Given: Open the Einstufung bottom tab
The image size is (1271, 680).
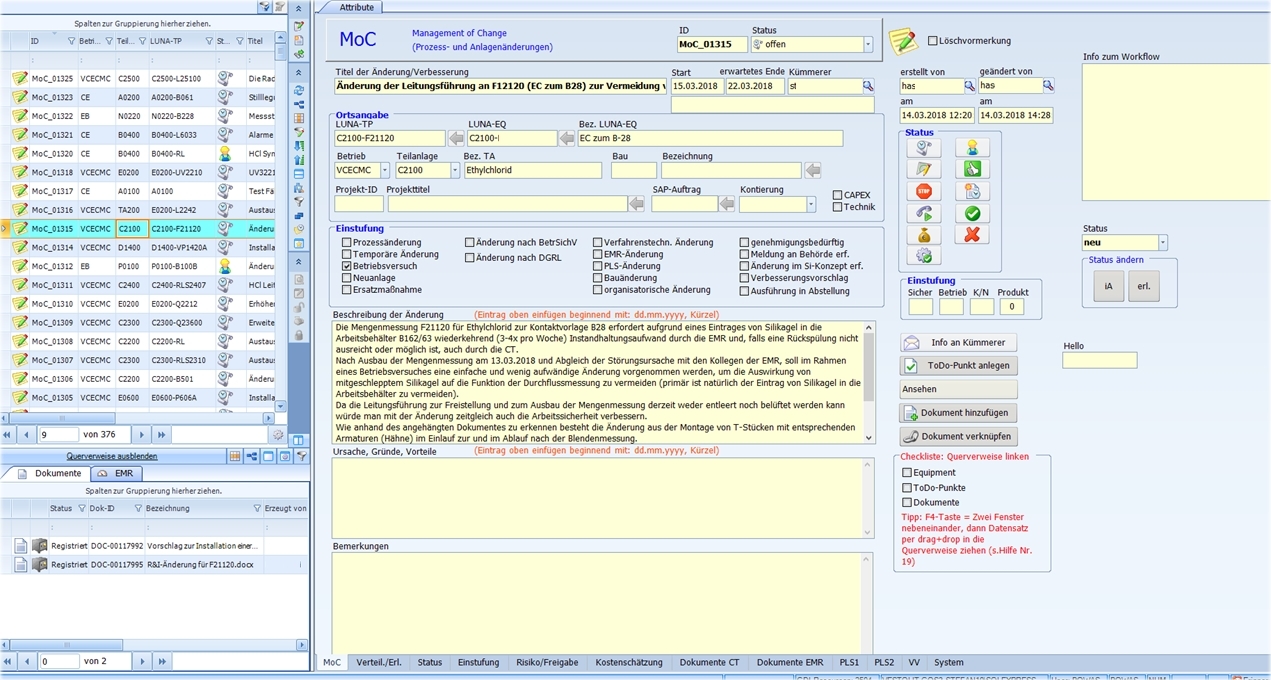Looking at the screenshot, I should point(478,663).
